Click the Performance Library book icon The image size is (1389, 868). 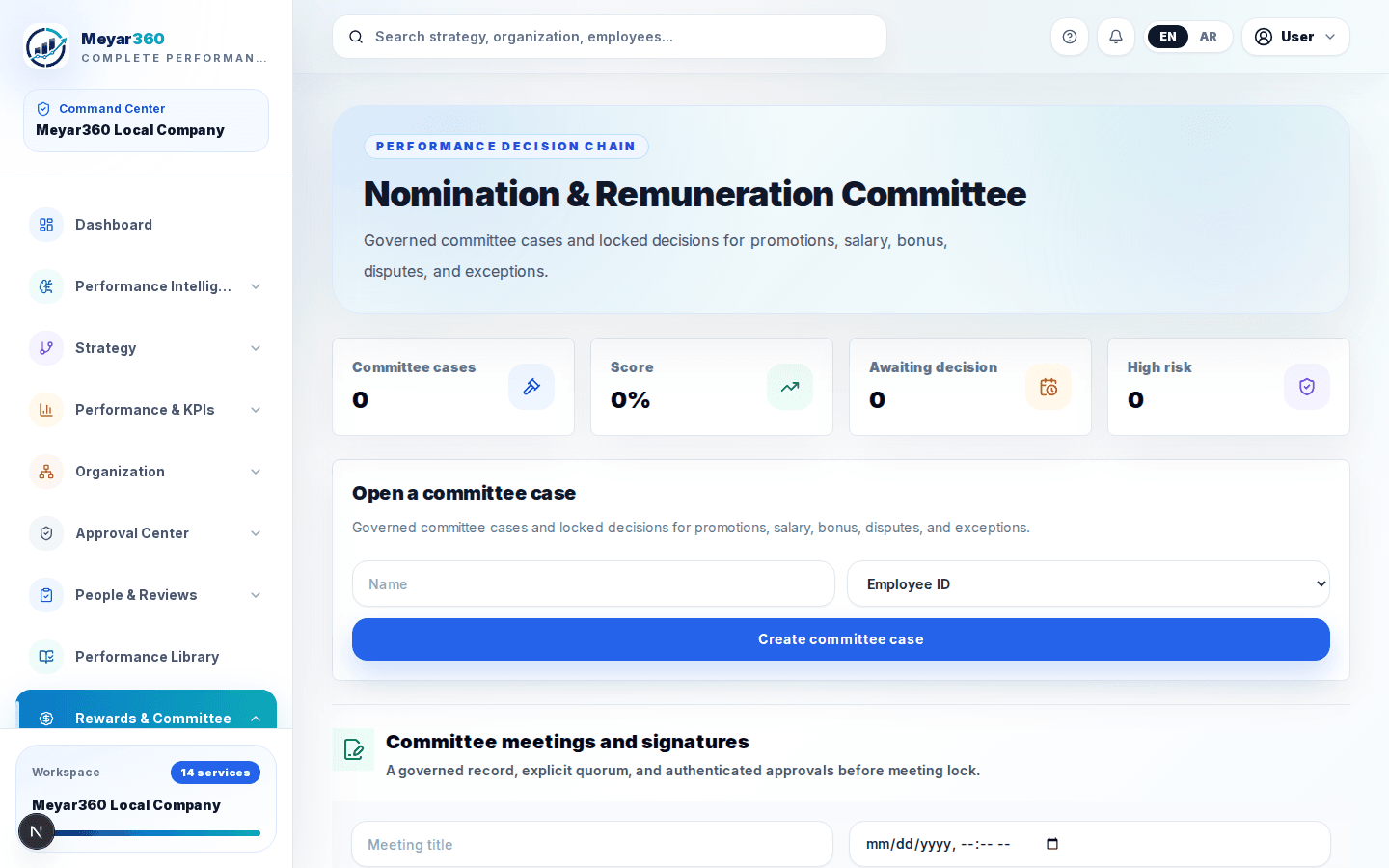coord(46,657)
